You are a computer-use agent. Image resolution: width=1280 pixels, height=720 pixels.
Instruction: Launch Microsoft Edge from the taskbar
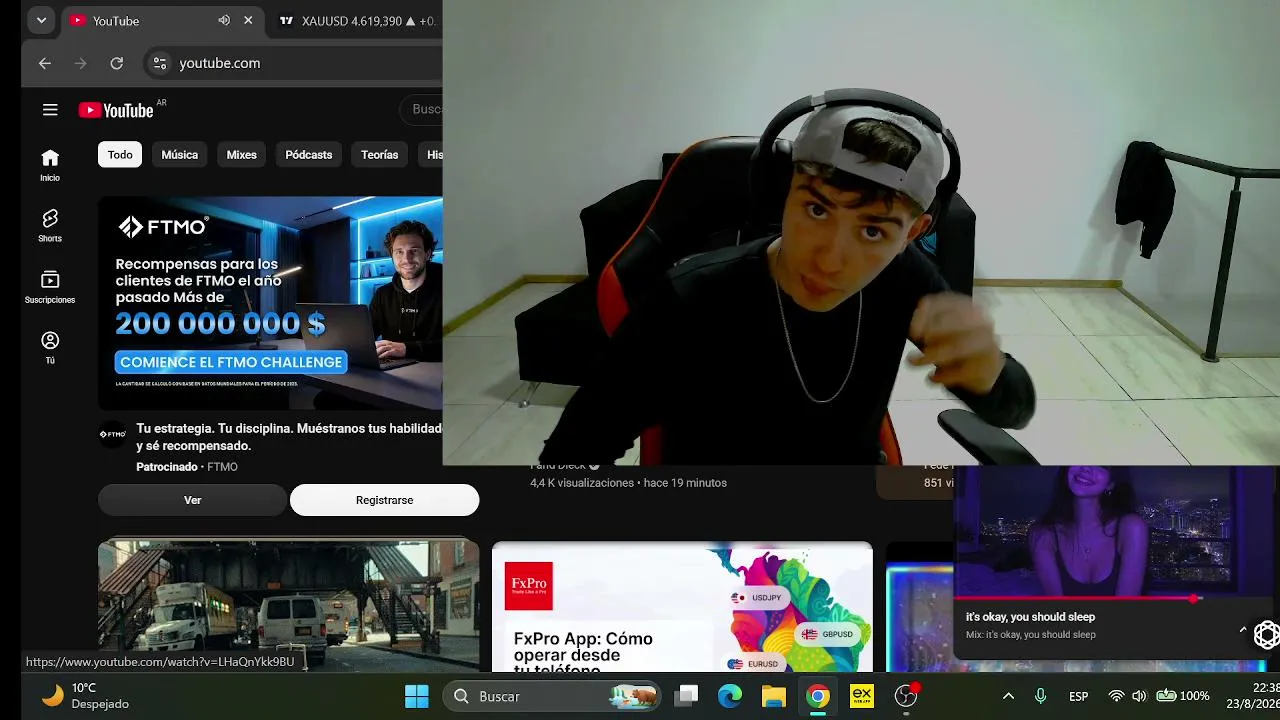(730, 696)
